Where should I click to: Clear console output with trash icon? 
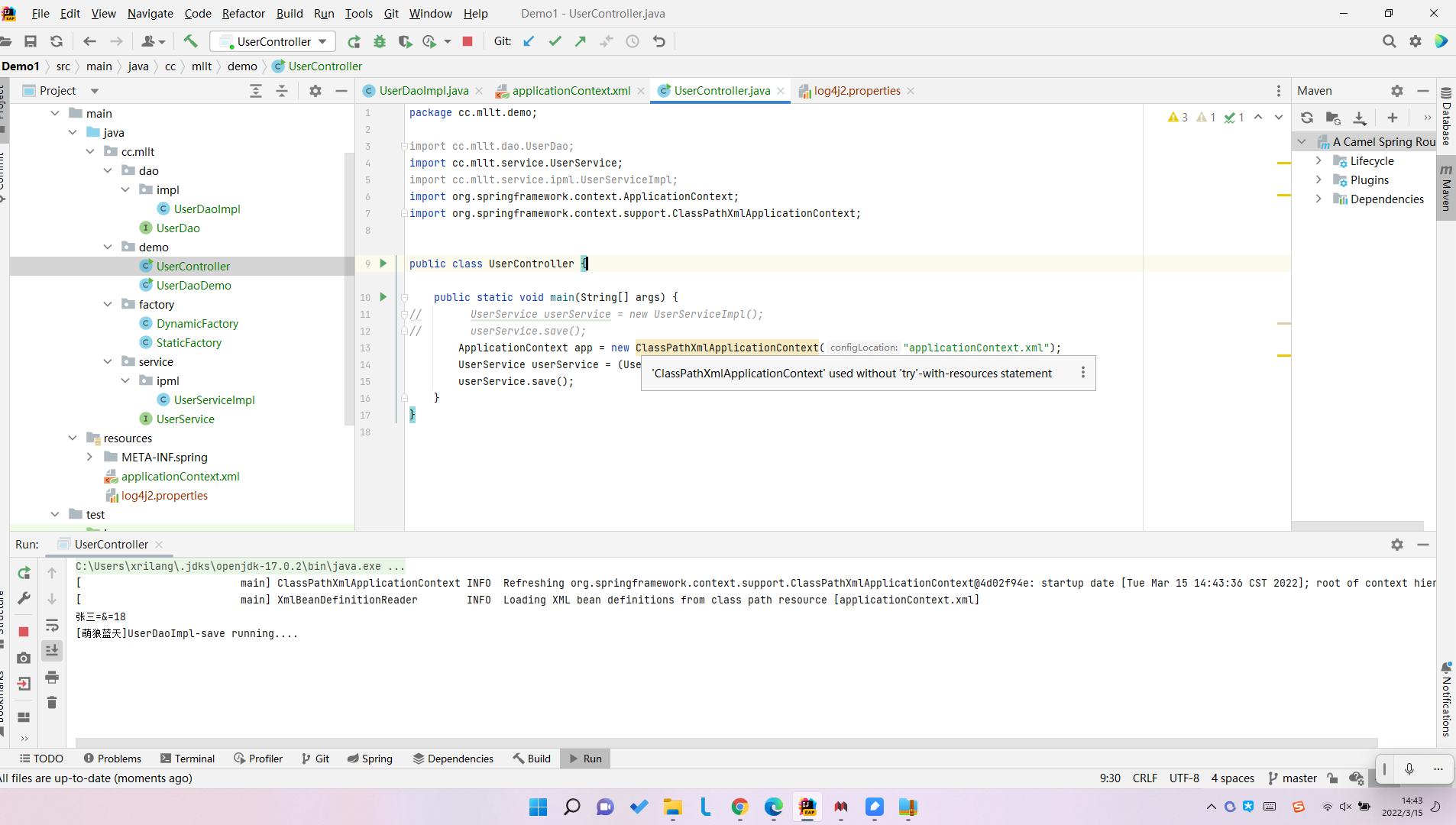coord(52,703)
